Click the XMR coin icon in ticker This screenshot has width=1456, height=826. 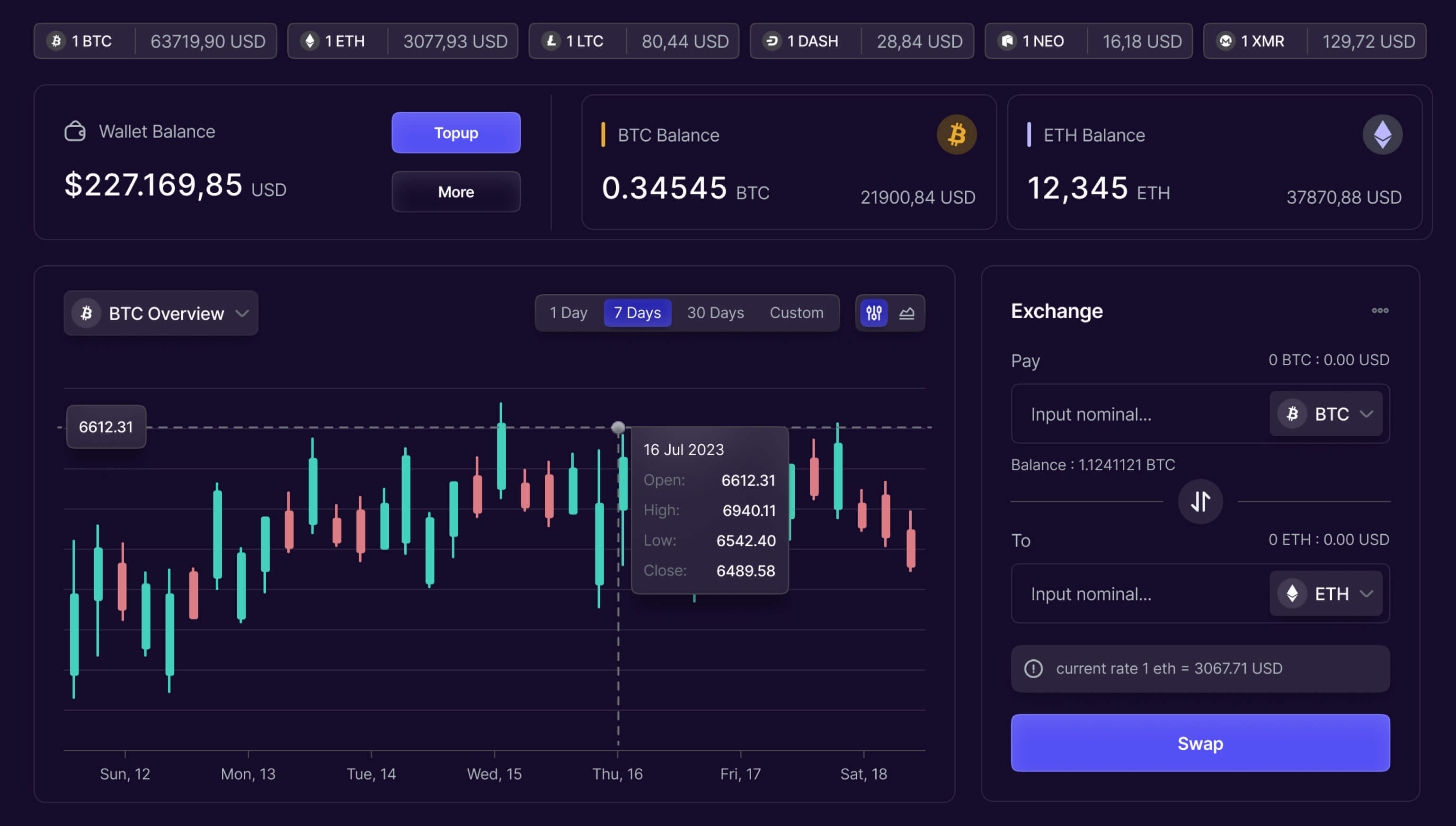[x=1225, y=41]
